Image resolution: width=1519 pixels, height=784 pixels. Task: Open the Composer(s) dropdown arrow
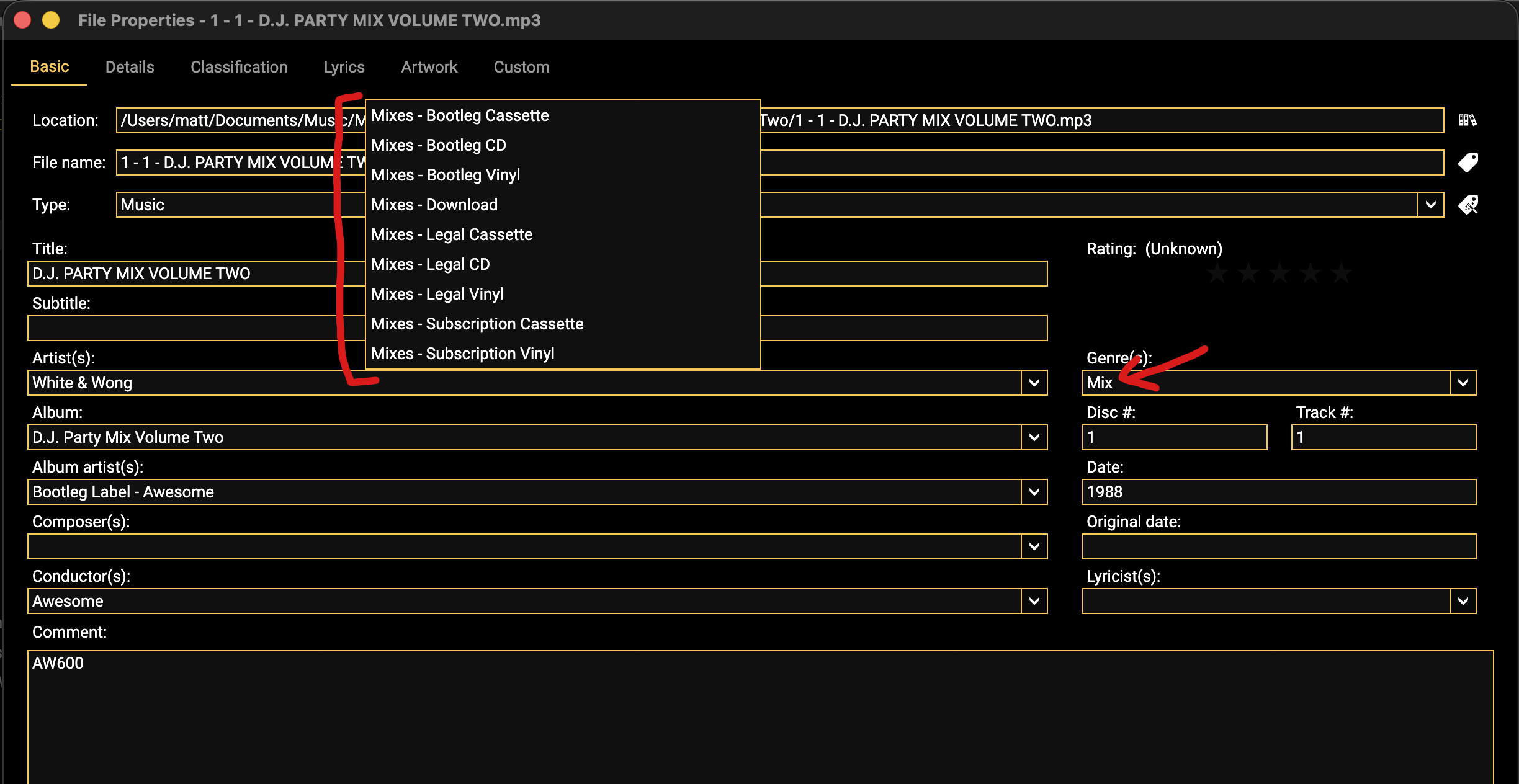coord(1034,546)
